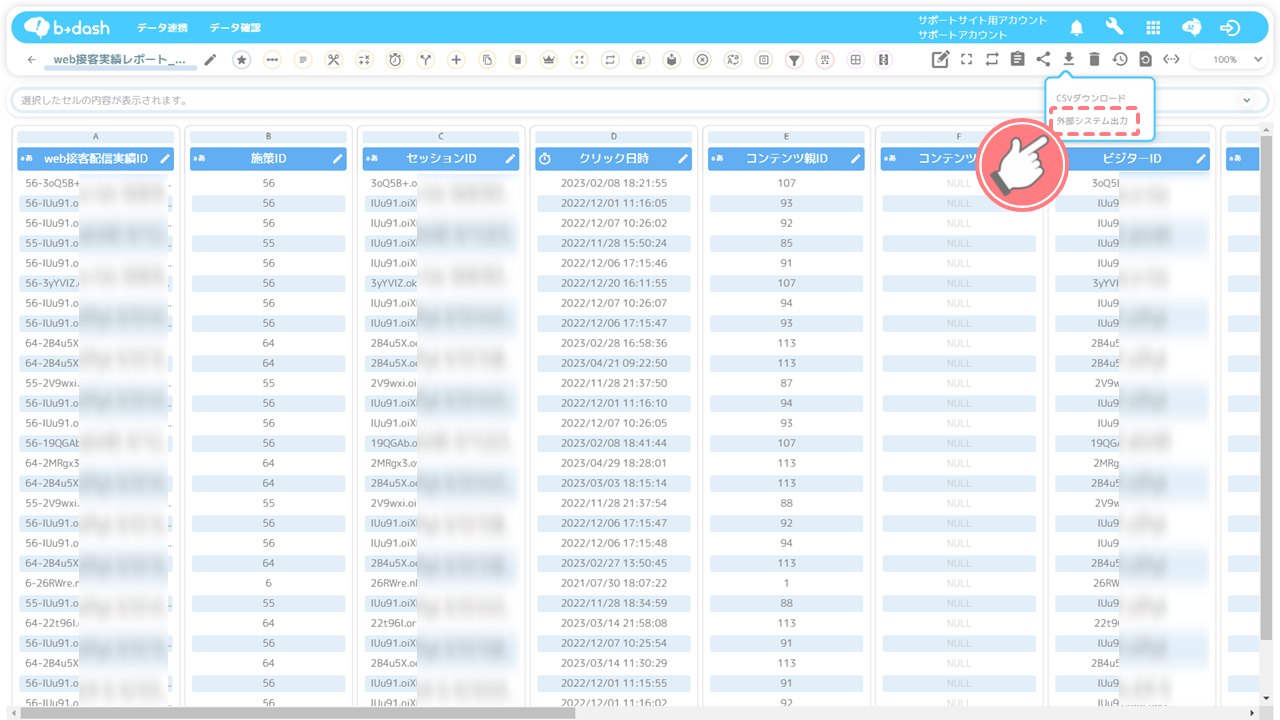The image size is (1280, 720).
Task: Open the apps grid icon in header
Action: [x=1153, y=28]
